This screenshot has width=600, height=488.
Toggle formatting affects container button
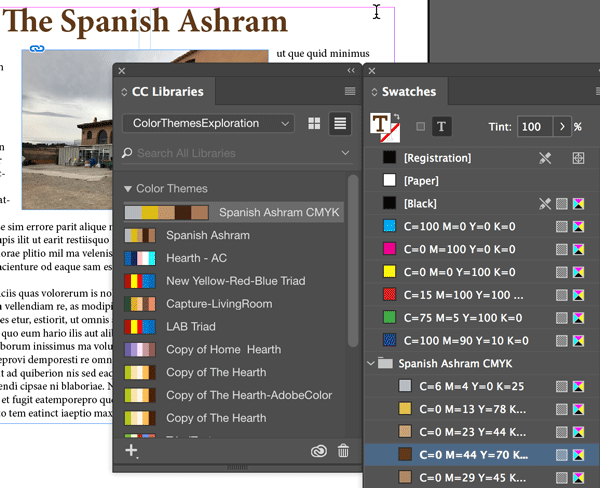420,127
